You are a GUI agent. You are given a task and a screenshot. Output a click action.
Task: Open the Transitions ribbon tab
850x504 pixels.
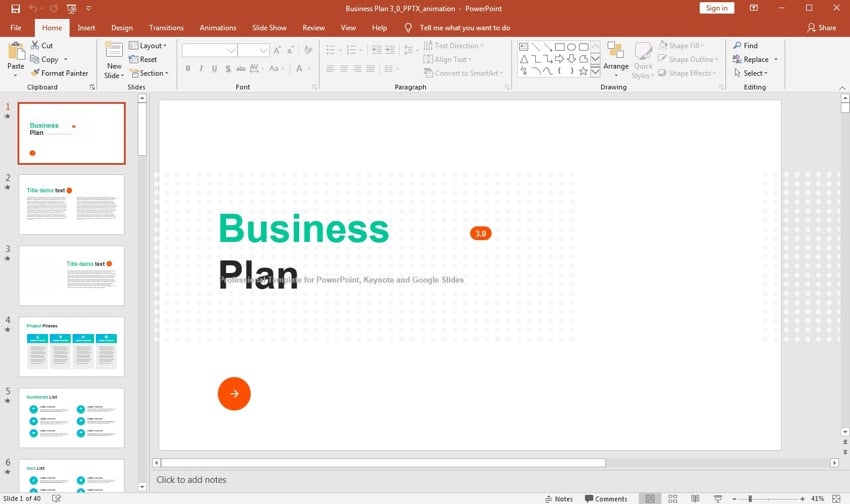click(166, 28)
